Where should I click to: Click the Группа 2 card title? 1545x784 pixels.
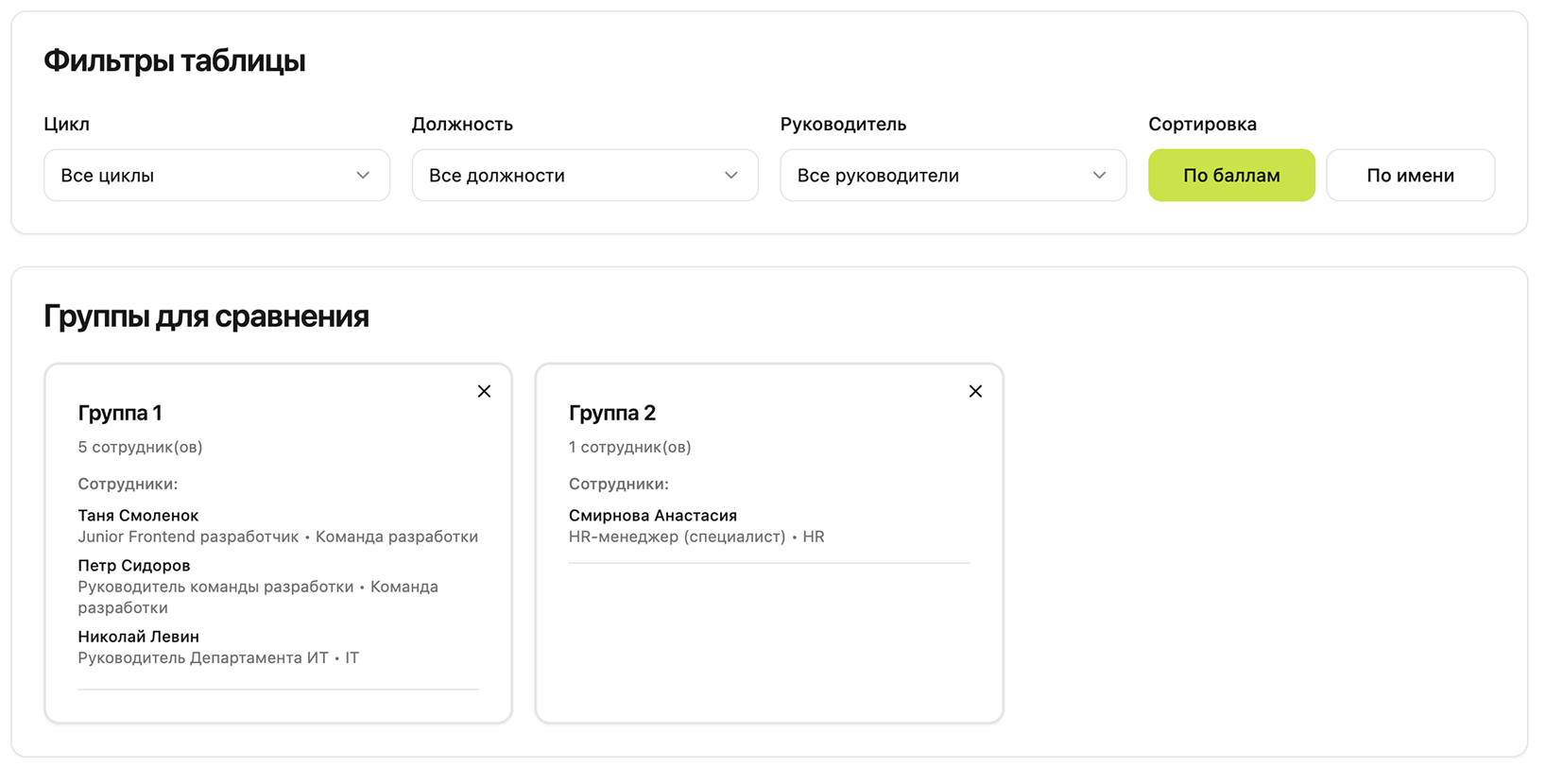click(611, 413)
